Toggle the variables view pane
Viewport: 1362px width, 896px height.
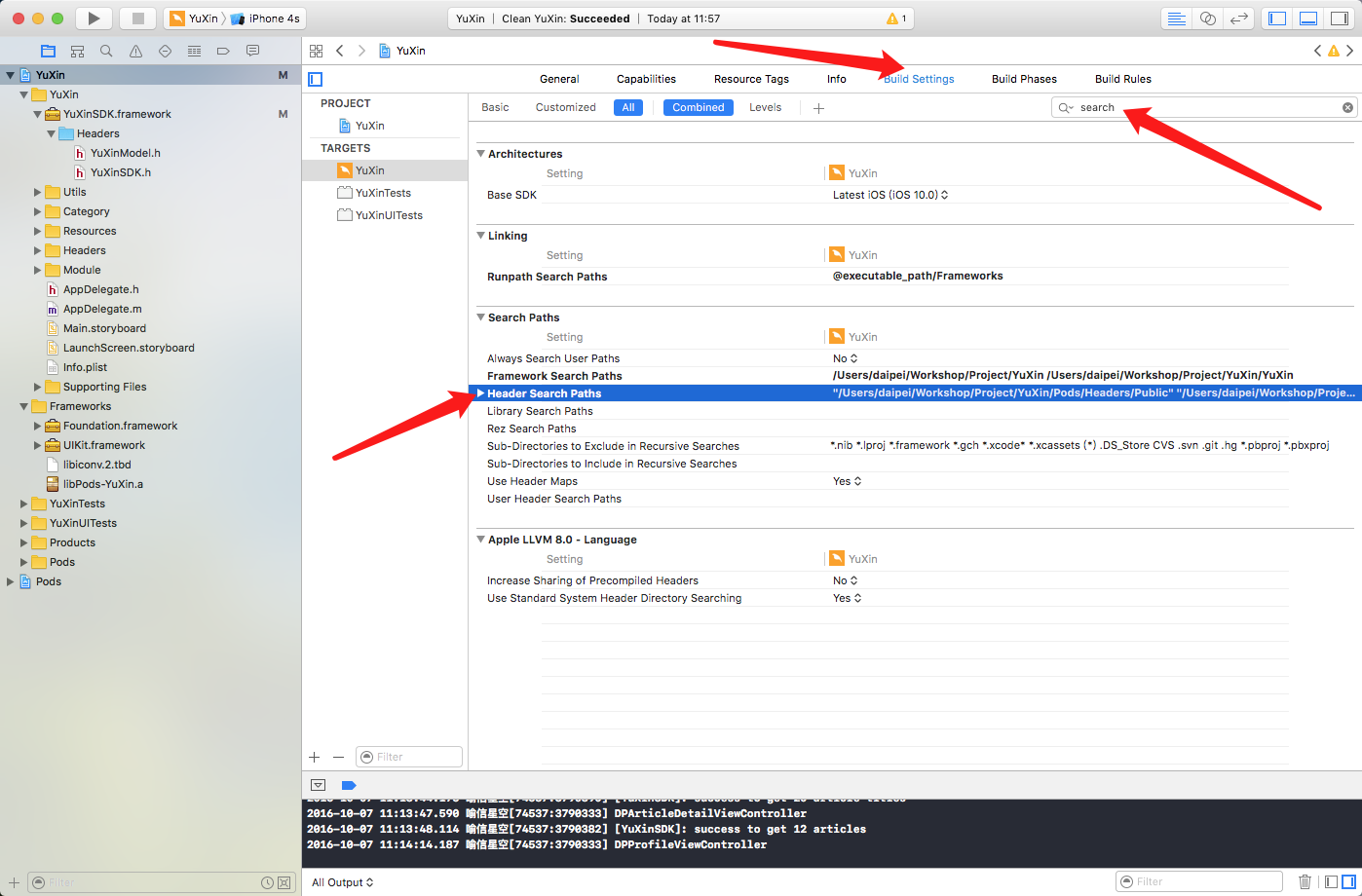[x=1331, y=881]
